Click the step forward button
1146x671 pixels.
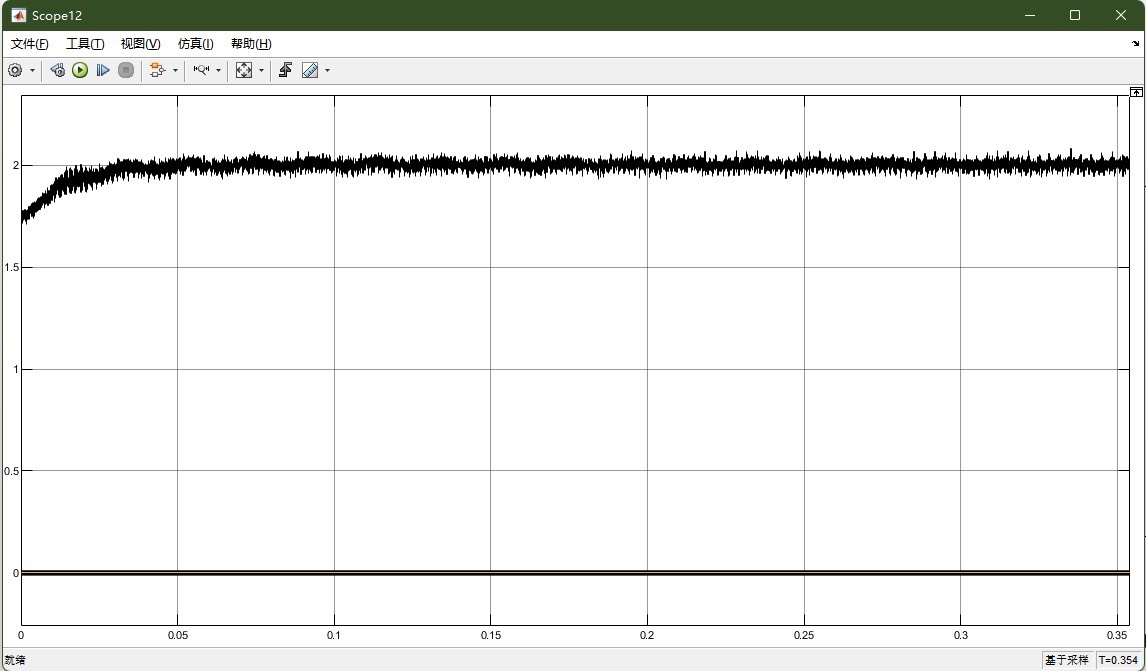[103, 70]
